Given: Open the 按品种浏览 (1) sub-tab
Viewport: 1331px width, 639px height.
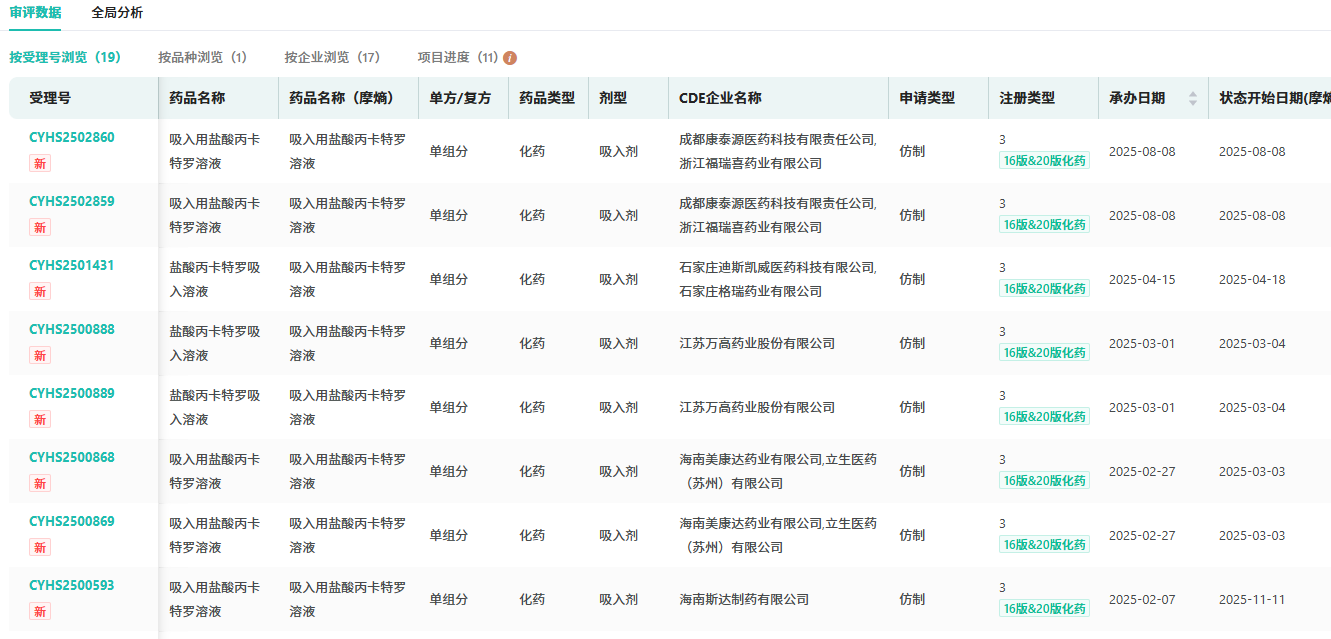Looking at the screenshot, I should [x=202, y=58].
